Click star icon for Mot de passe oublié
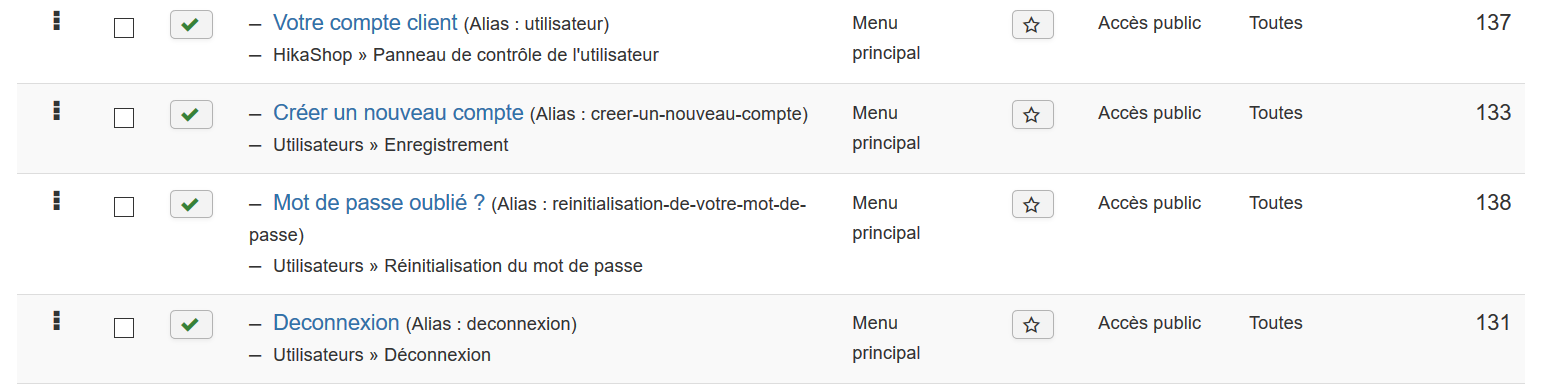1544x385 pixels. pyautogui.click(x=1033, y=205)
